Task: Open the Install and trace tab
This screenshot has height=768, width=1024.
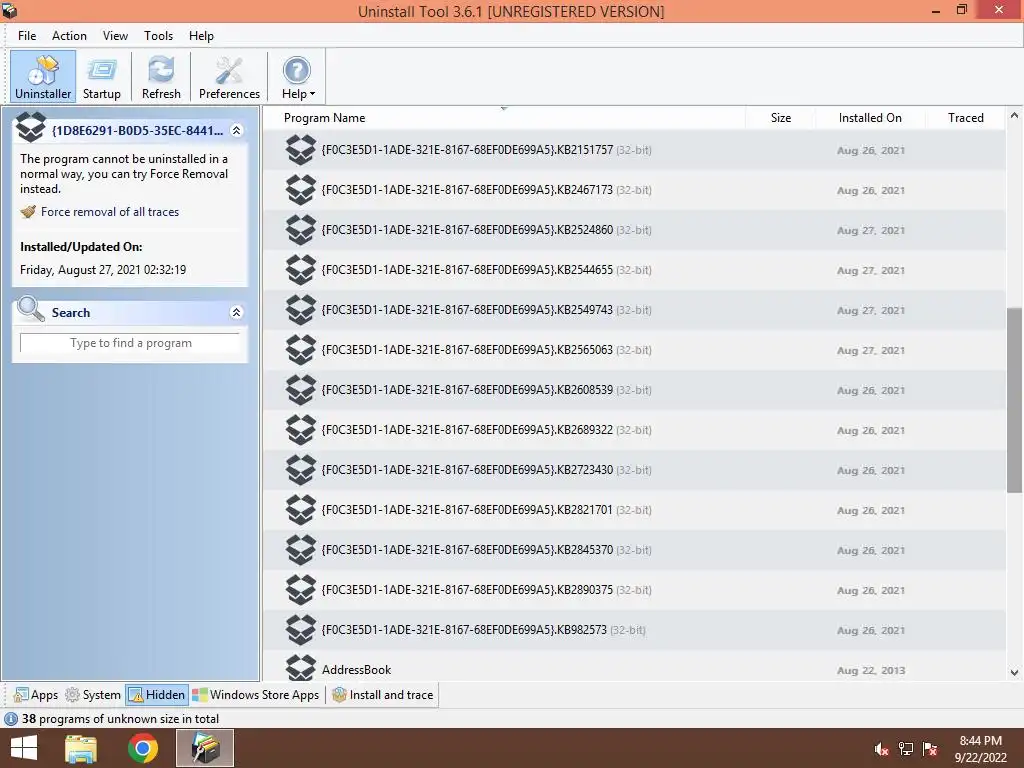Action: tap(383, 695)
